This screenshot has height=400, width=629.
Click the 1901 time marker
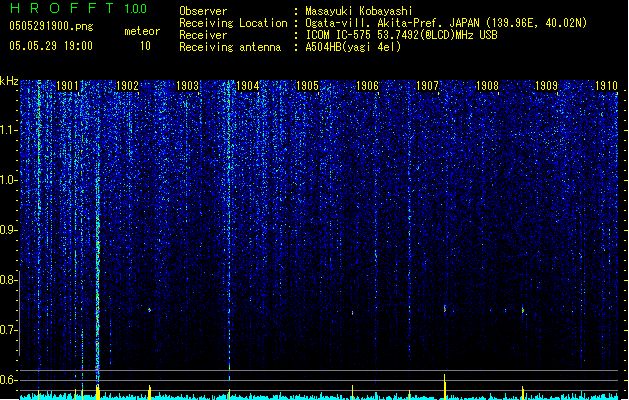(x=67, y=86)
